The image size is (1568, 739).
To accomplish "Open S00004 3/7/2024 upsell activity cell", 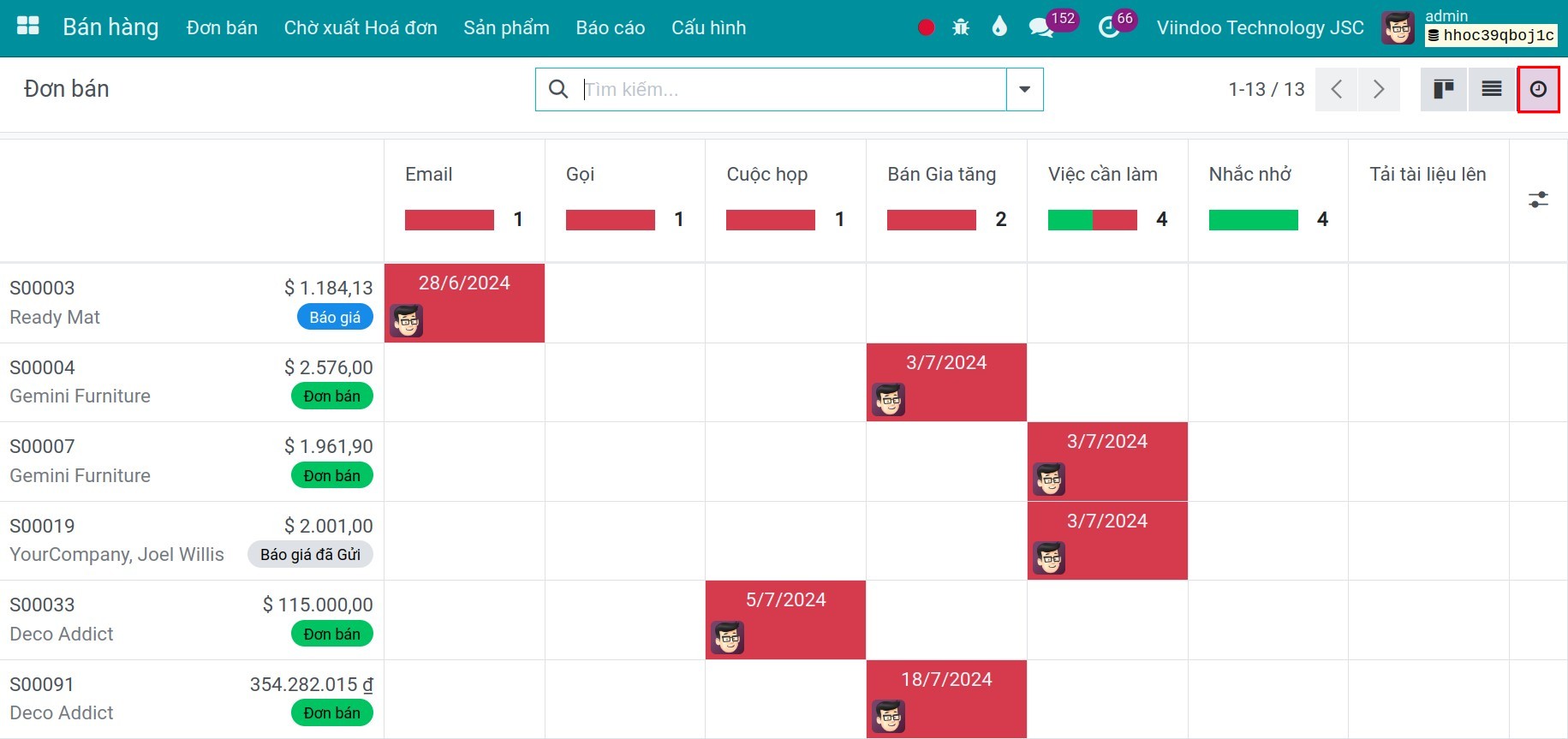I will pos(946,382).
